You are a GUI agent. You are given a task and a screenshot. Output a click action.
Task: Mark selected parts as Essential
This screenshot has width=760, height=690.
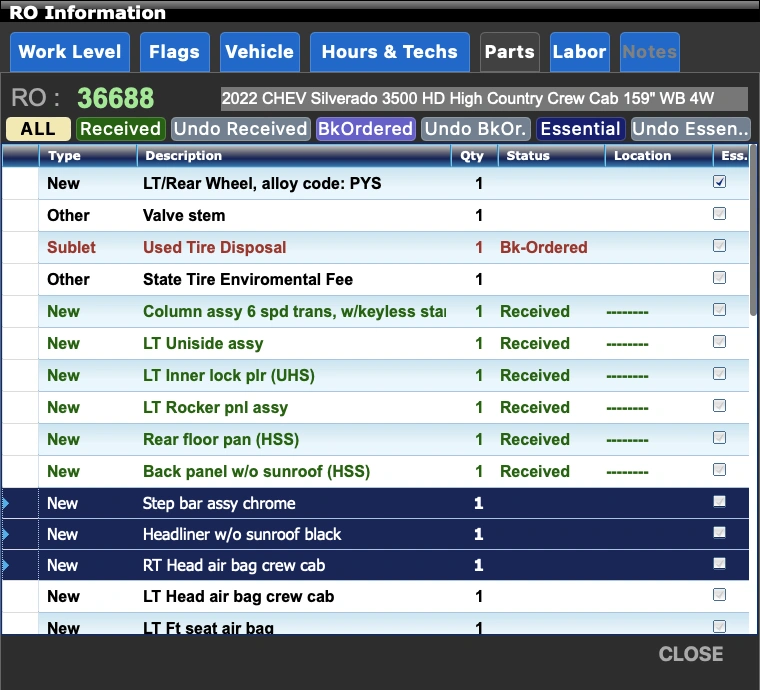[x=580, y=129]
